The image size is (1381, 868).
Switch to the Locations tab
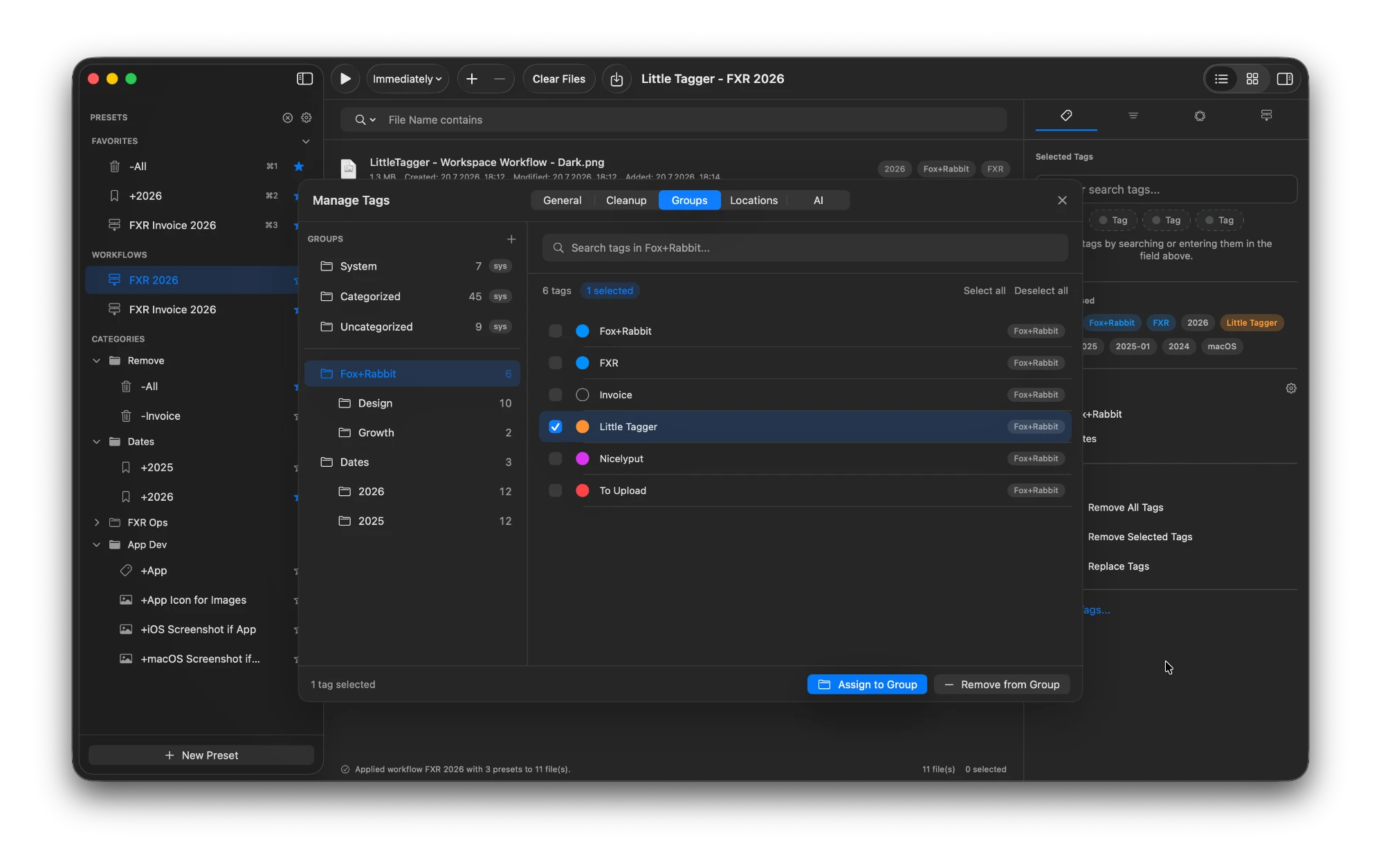tap(753, 201)
